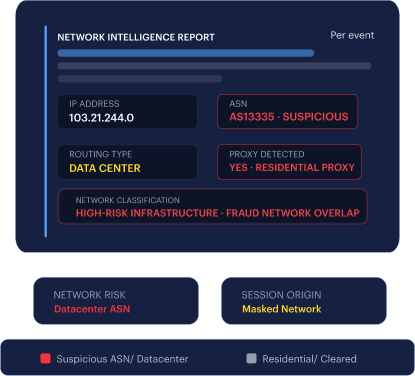The height and width of the screenshot is (376, 415).
Task: Click YES · RESIDENTIAL PROXY value
Action: click(292, 167)
